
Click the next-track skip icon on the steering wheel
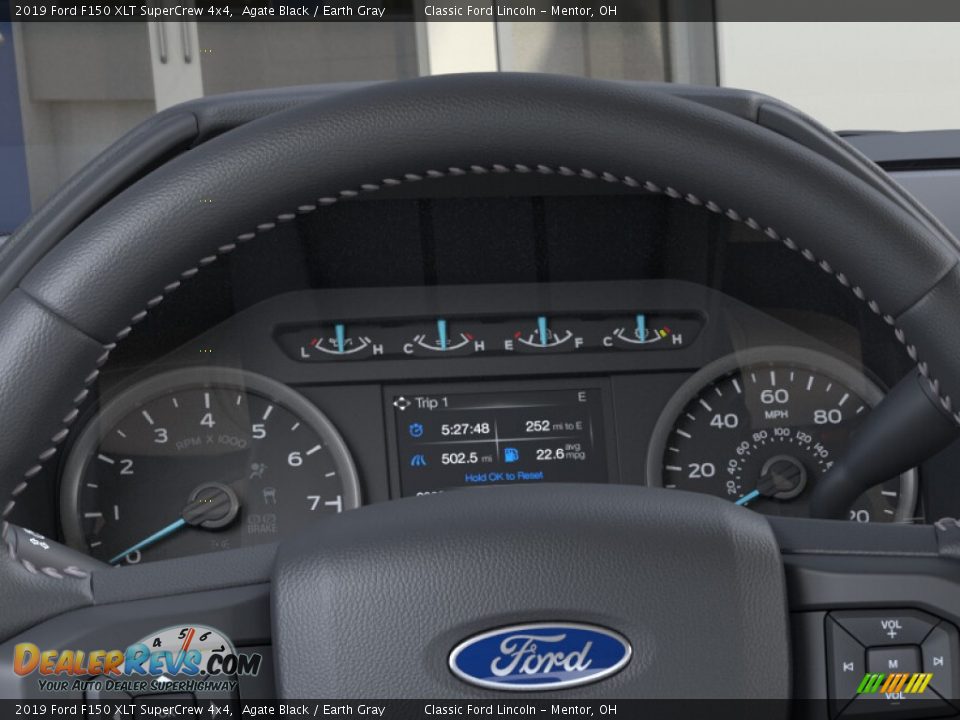click(x=937, y=660)
